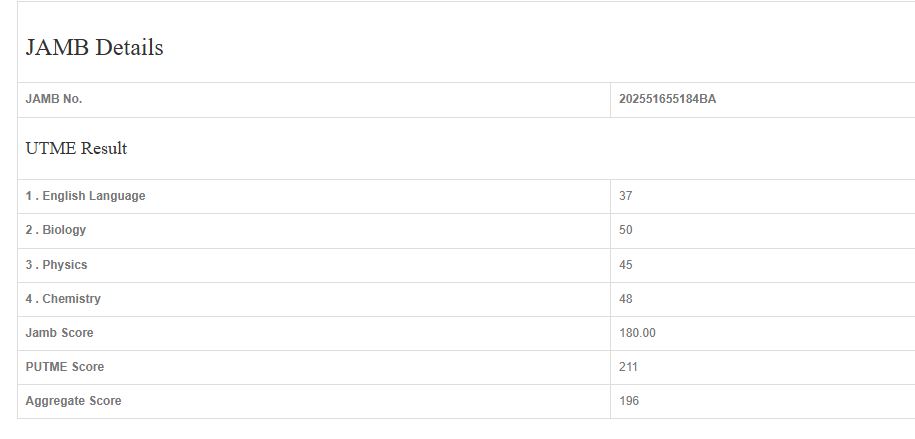Select the 'PUTME Score' label

click(x=64, y=367)
